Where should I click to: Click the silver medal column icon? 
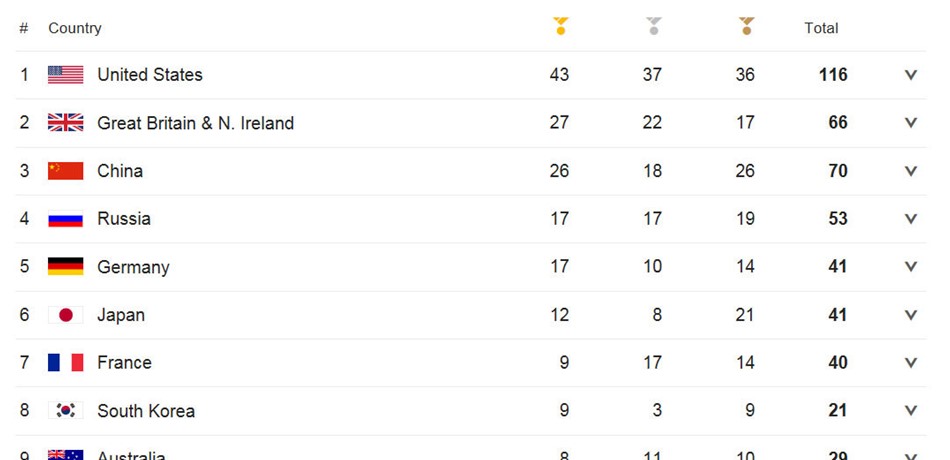[653, 26]
